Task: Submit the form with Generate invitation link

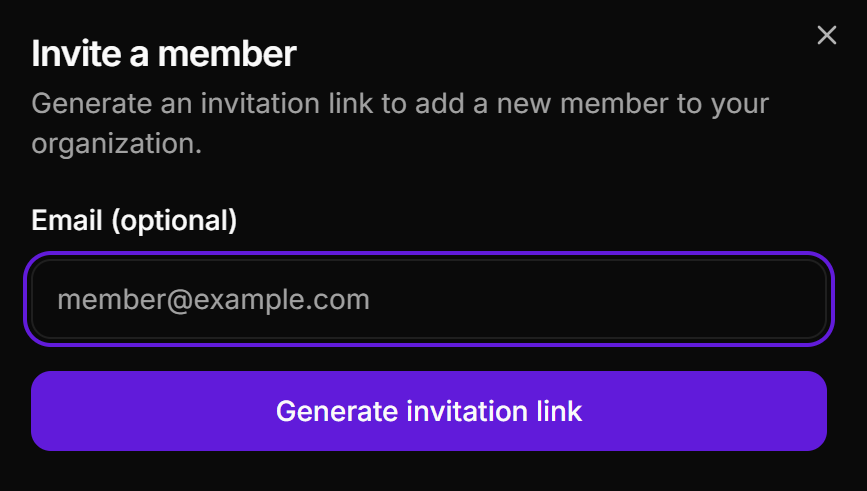Action: click(x=429, y=411)
